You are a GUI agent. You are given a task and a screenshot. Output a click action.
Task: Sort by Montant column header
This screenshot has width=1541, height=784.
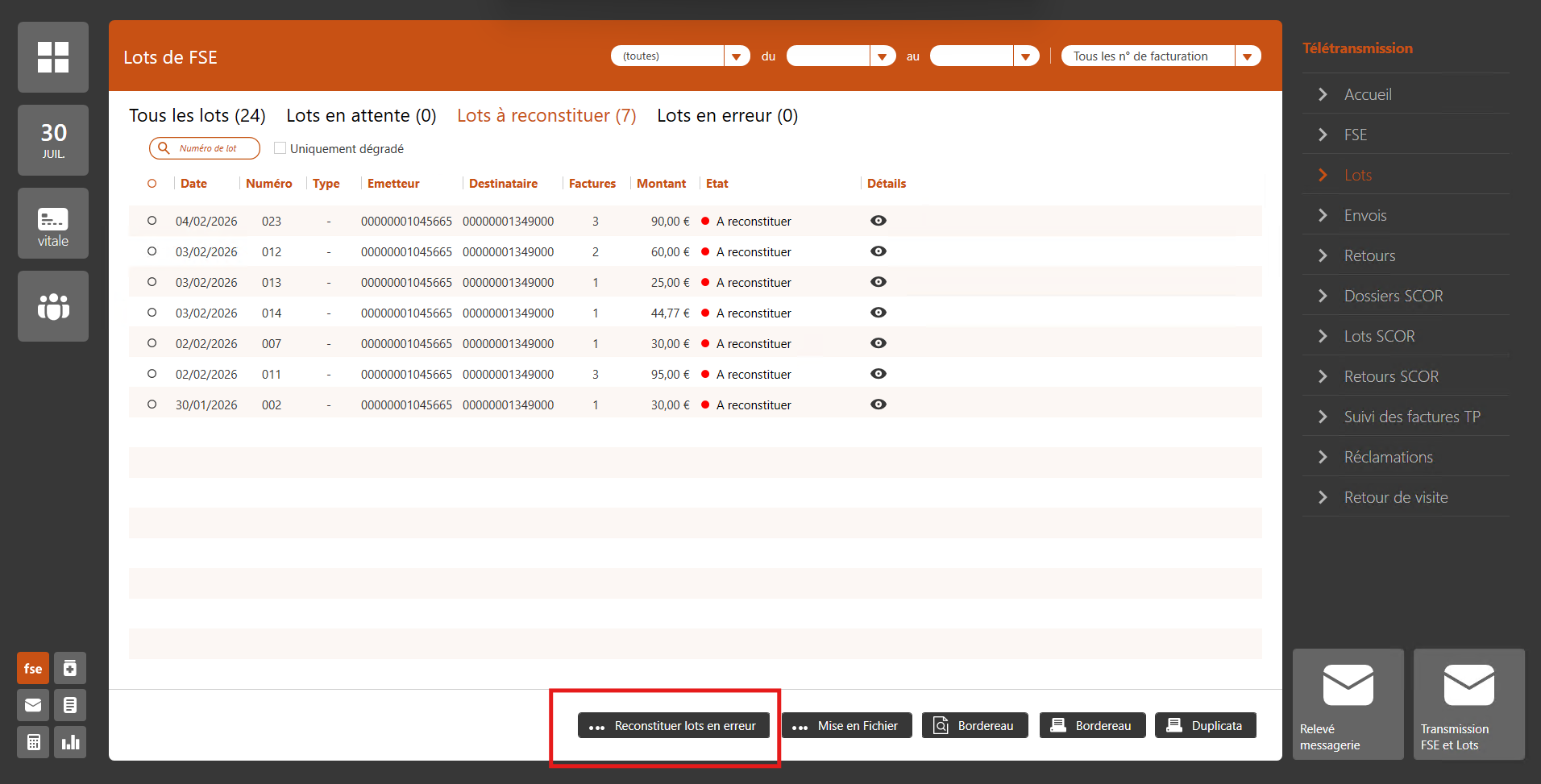click(661, 184)
